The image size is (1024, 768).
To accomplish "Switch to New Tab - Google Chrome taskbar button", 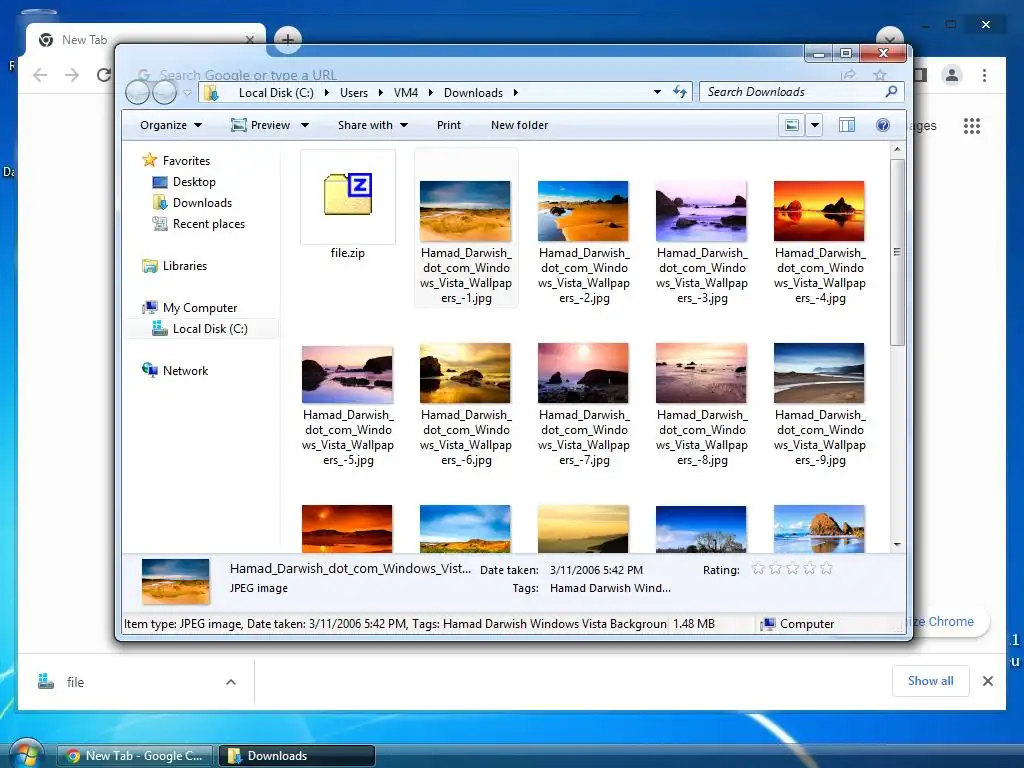I will [x=135, y=756].
